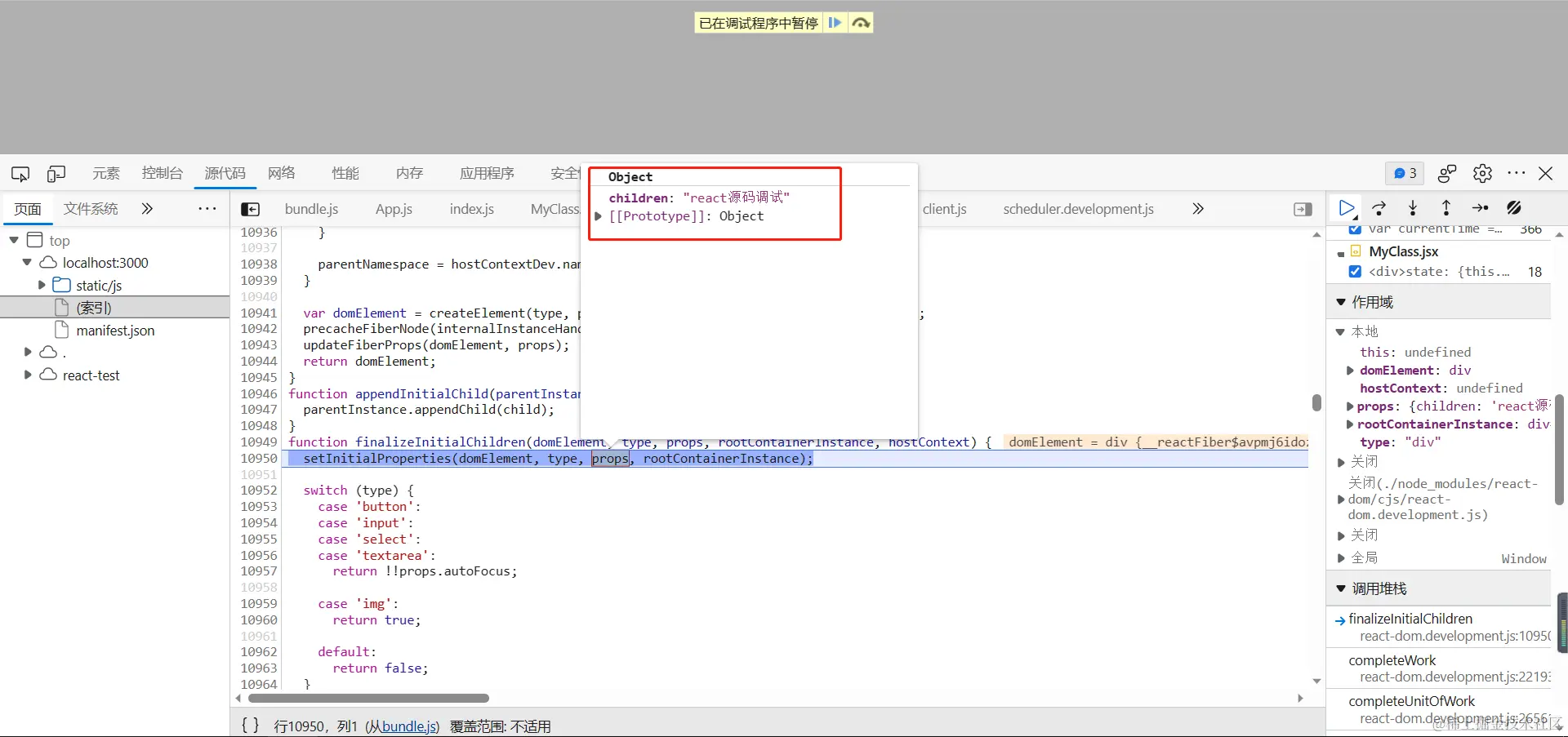The height and width of the screenshot is (737, 1568).
Task: Collapse the 本地 scope group
Action: coord(1340,331)
